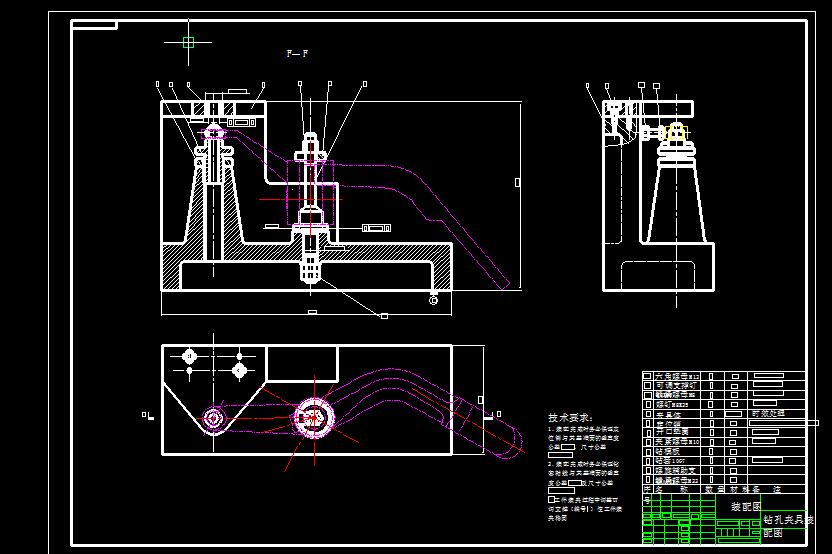
Task: Select the 名称 column header in parts list
Action: (x=671, y=489)
